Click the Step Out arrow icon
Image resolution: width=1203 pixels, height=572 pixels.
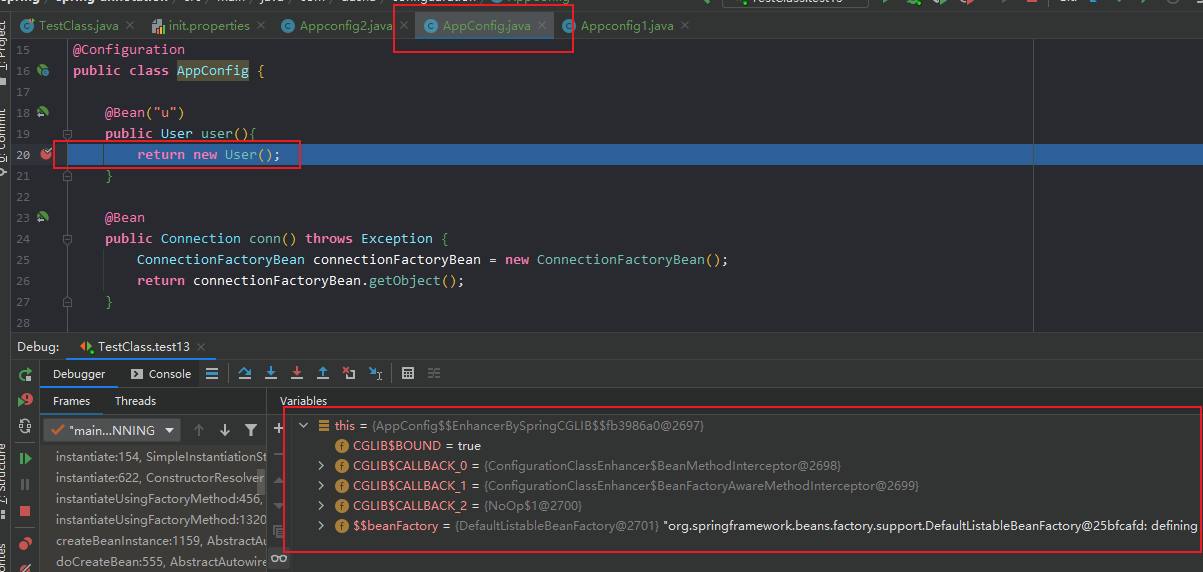tap(323, 373)
